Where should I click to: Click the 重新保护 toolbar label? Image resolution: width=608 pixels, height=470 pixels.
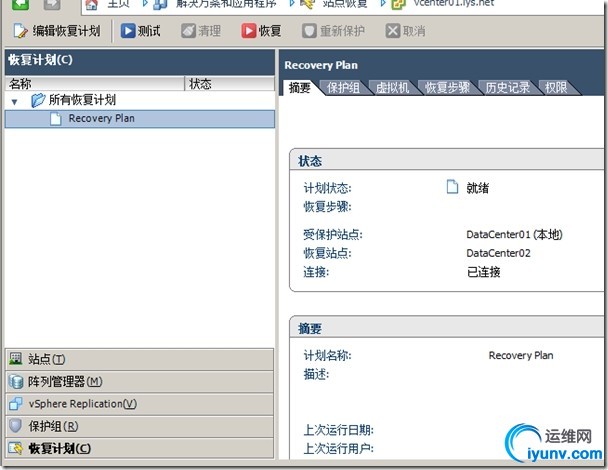tap(342, 31)
